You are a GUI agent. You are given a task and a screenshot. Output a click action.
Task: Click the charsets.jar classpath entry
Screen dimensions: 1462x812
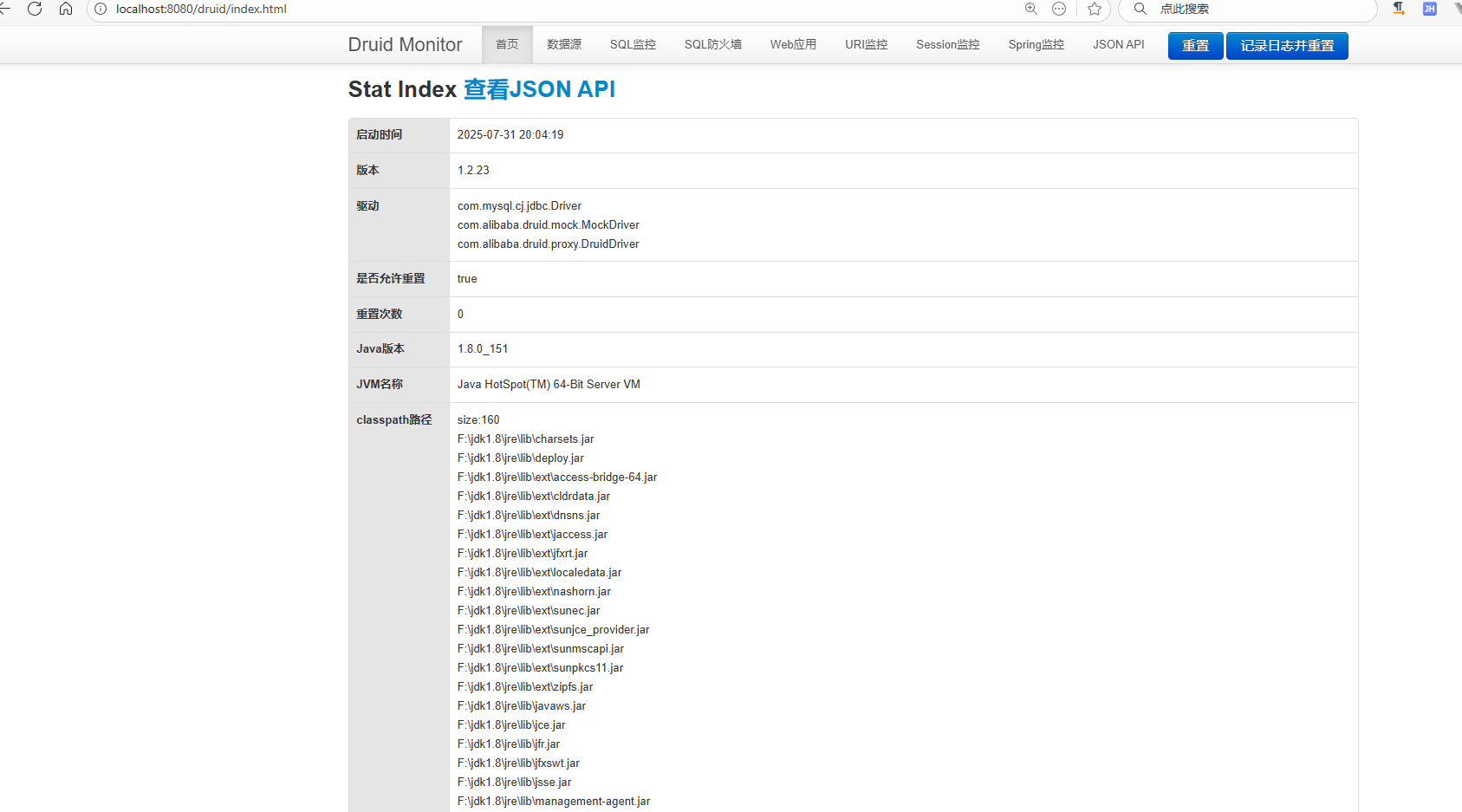tap(526, 438)
